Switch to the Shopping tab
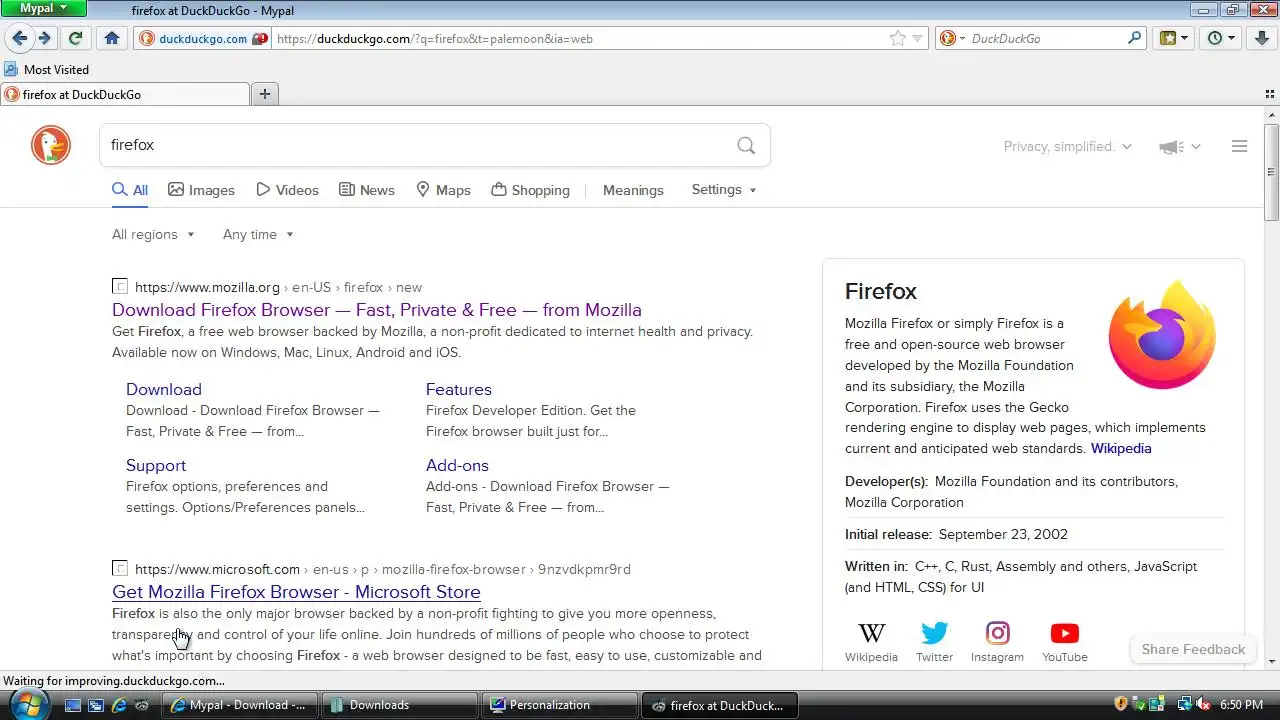Image resolution: width=1280 pixels, height=720 pixels. point(531,190)
